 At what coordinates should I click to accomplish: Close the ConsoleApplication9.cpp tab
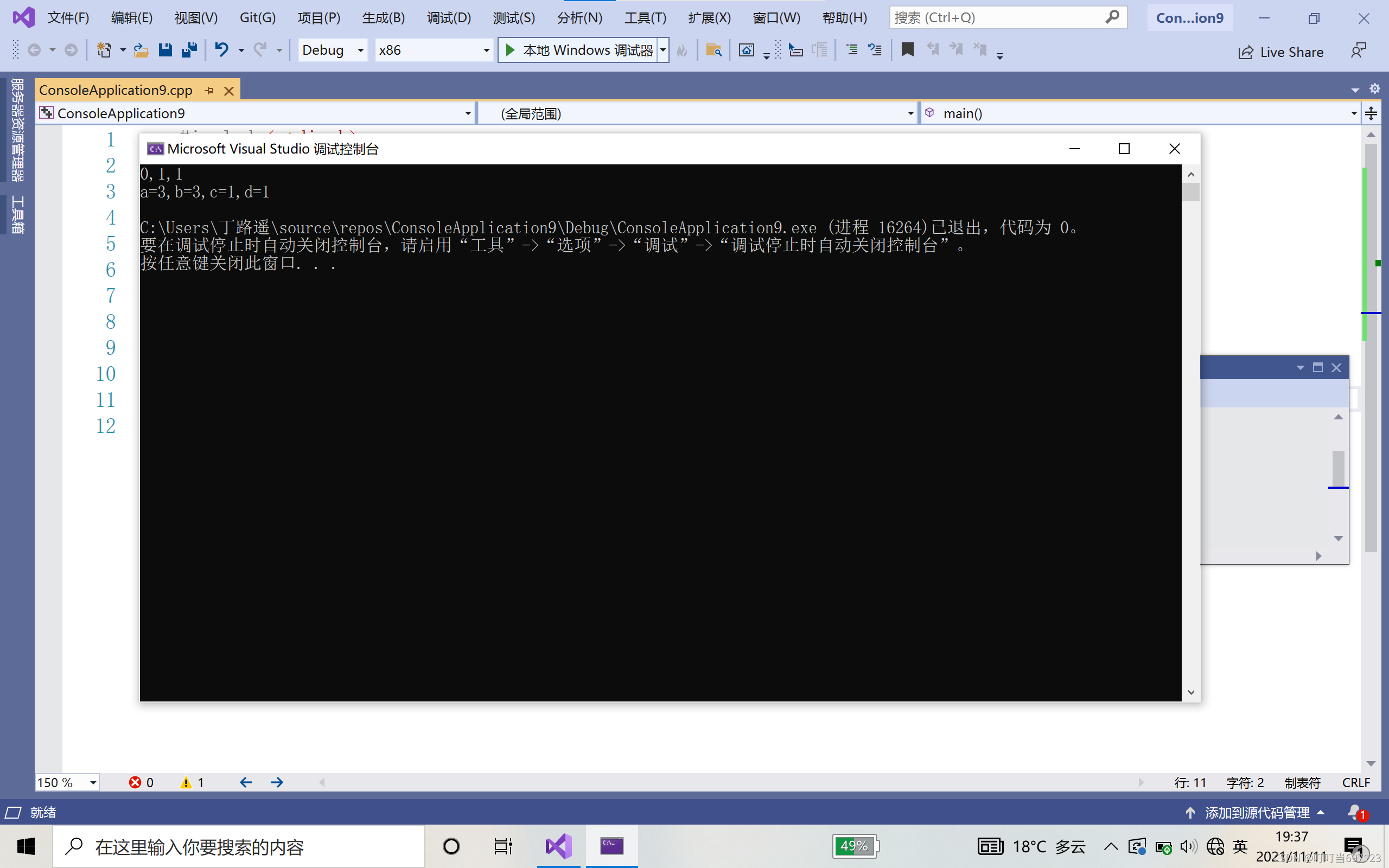click(229, 91)
